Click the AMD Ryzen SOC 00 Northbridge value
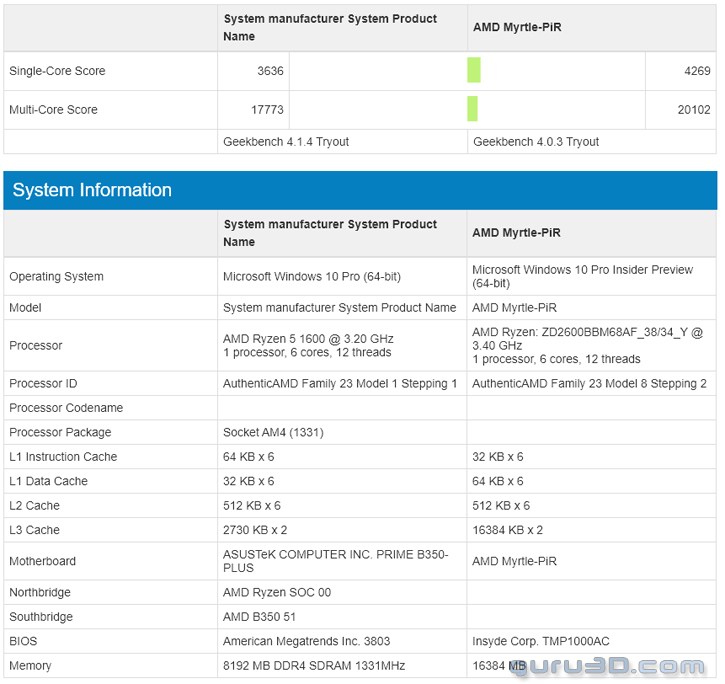Screen dimensions: 725x684 pos(277,593)
